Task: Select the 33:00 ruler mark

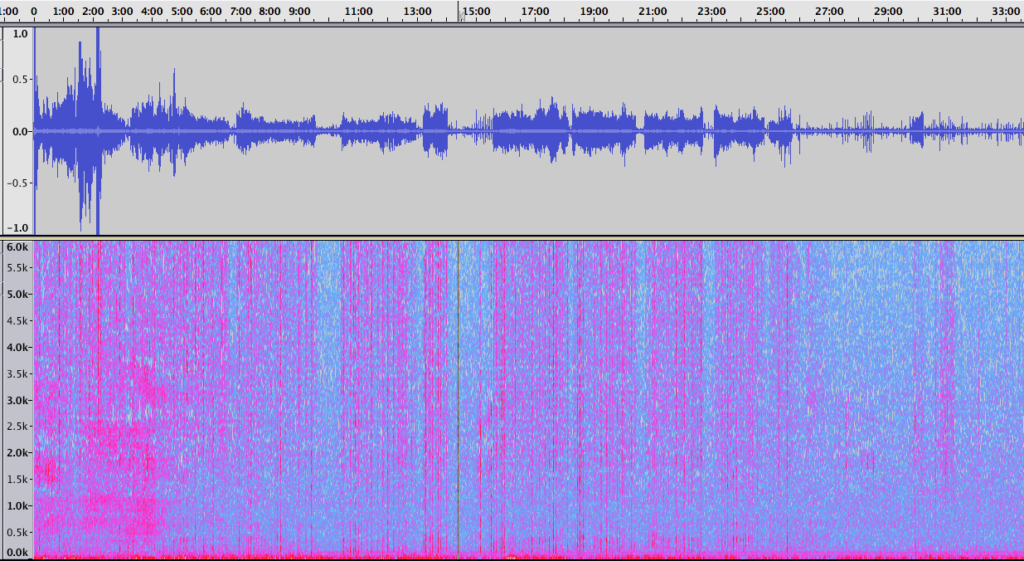Action: tap(1006, 11)
